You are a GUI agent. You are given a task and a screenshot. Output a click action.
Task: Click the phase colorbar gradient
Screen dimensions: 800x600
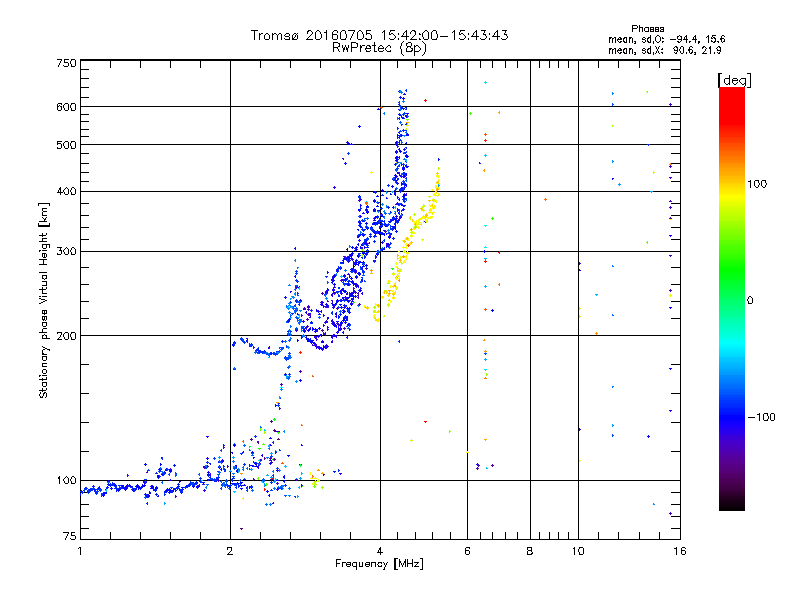pyautogui.click(x=732, y=298)
